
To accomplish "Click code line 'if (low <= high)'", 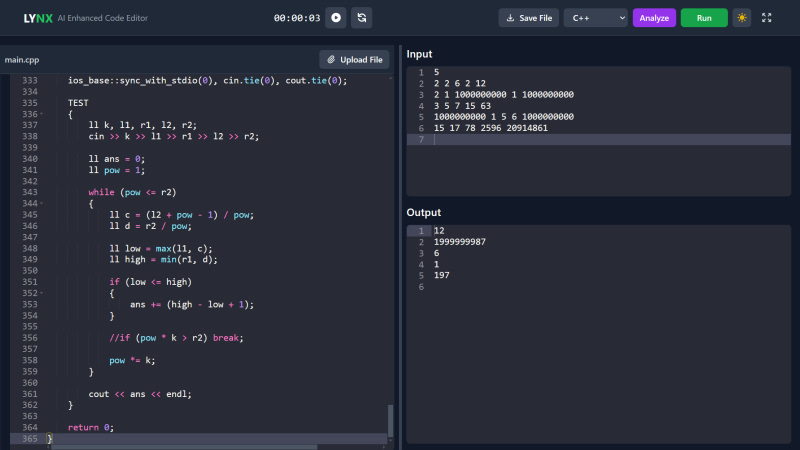I will pyautogui.click(x=151, y=282).
